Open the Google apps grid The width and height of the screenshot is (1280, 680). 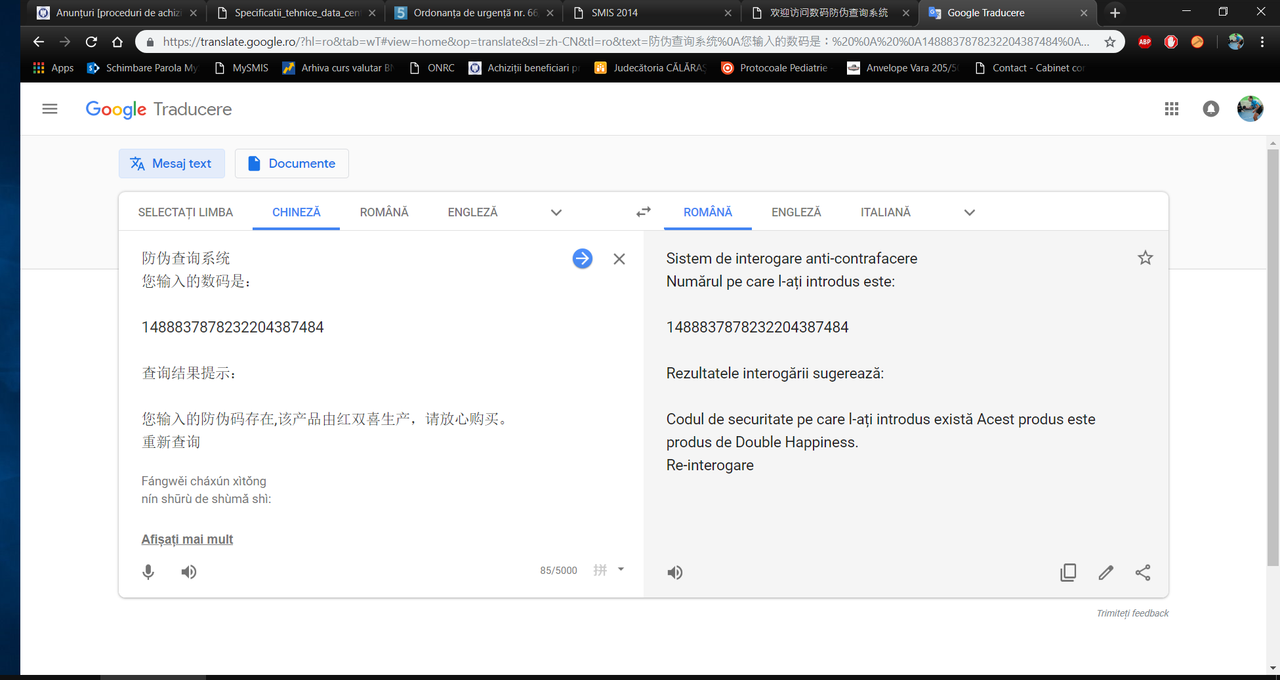click(1172, 109)
